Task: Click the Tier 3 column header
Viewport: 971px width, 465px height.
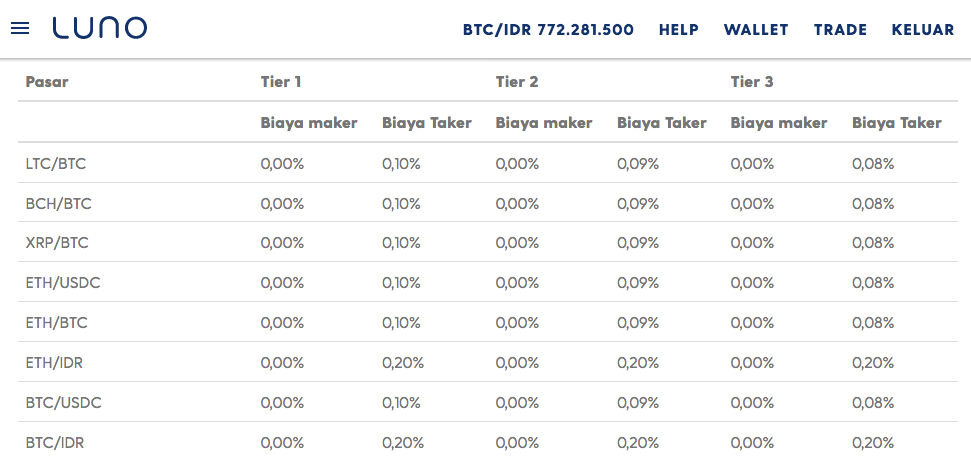Action: point(752,82)
